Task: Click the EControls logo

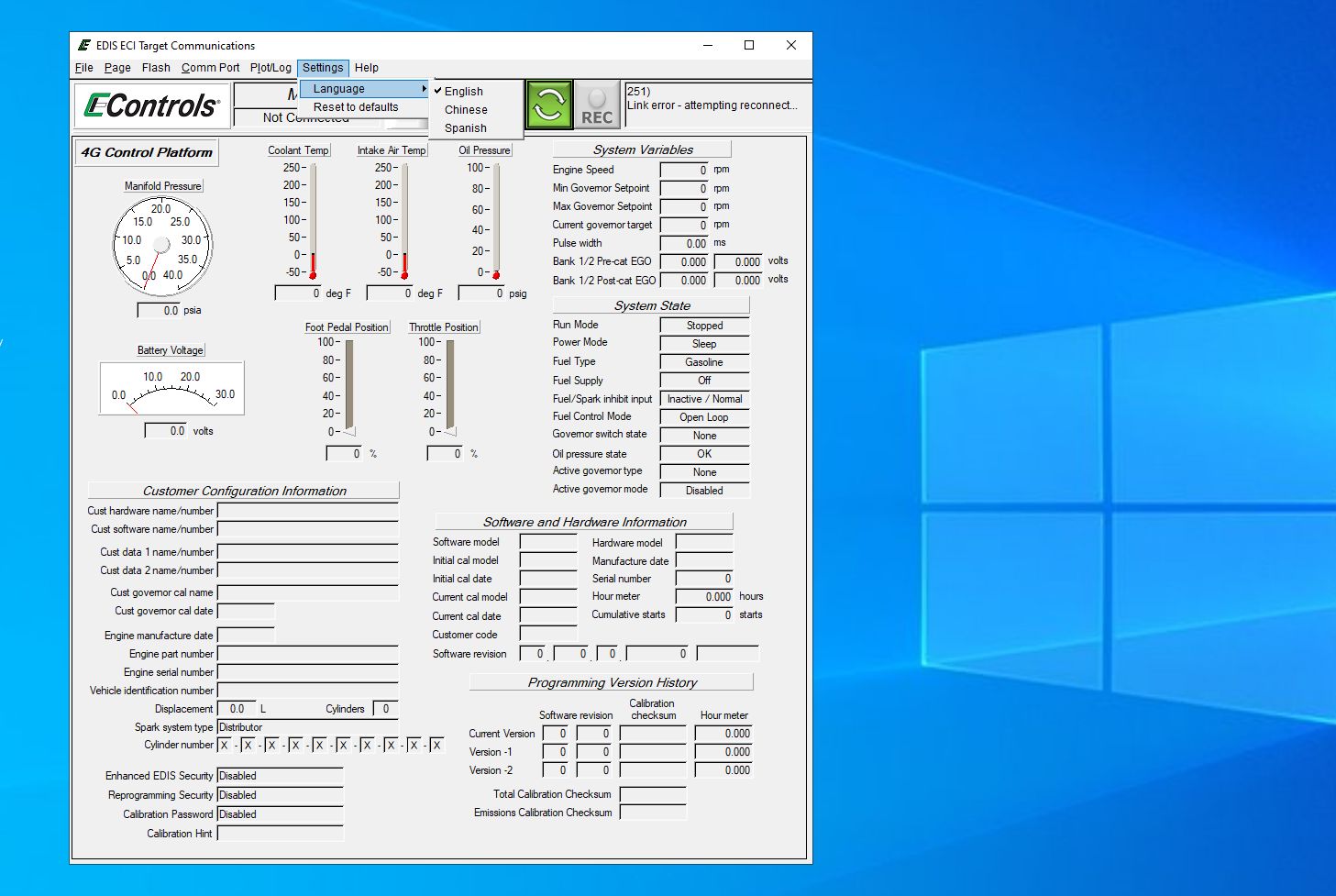Action: tap(152, 105)
